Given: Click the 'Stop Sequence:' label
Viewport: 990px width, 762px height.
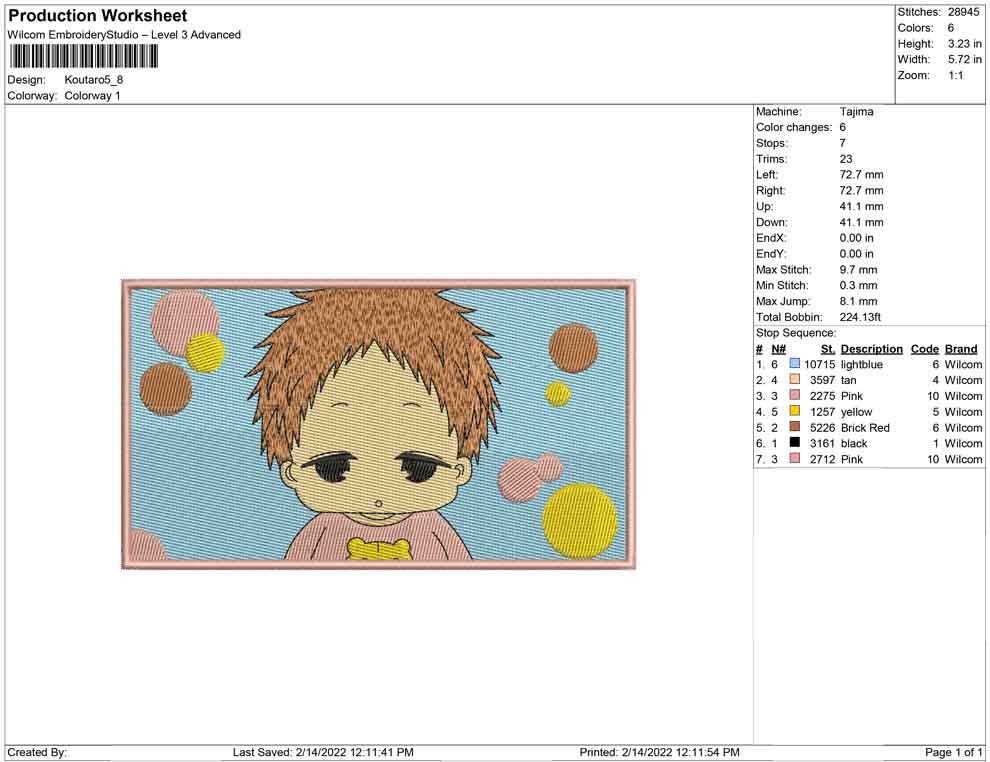Looking at the screenshot, I should [x=796, y=333].
